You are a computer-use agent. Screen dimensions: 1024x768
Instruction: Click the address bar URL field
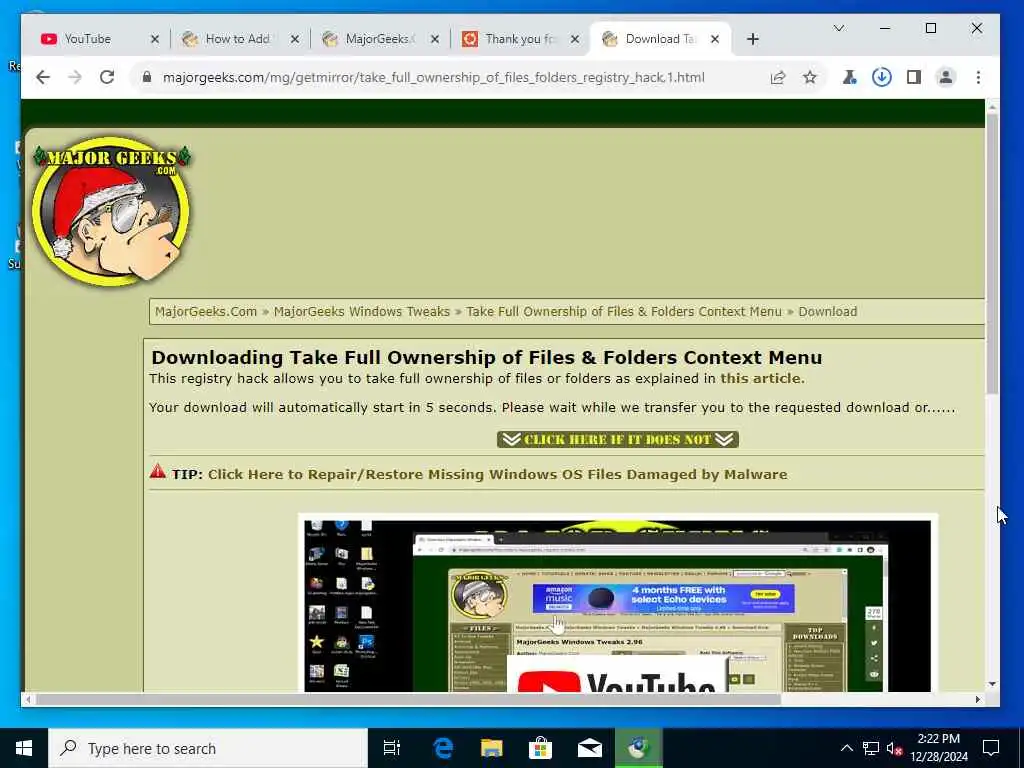coord(434,77)
